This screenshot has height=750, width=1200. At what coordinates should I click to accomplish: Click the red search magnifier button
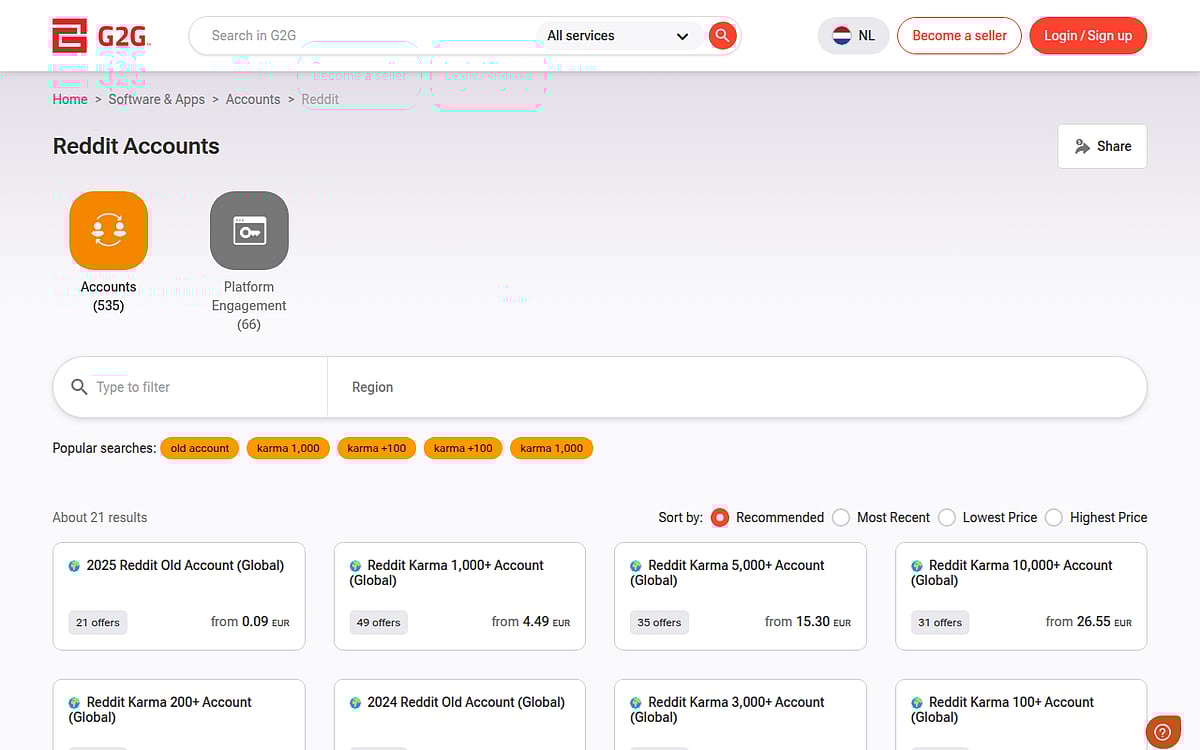coord(722,36)
